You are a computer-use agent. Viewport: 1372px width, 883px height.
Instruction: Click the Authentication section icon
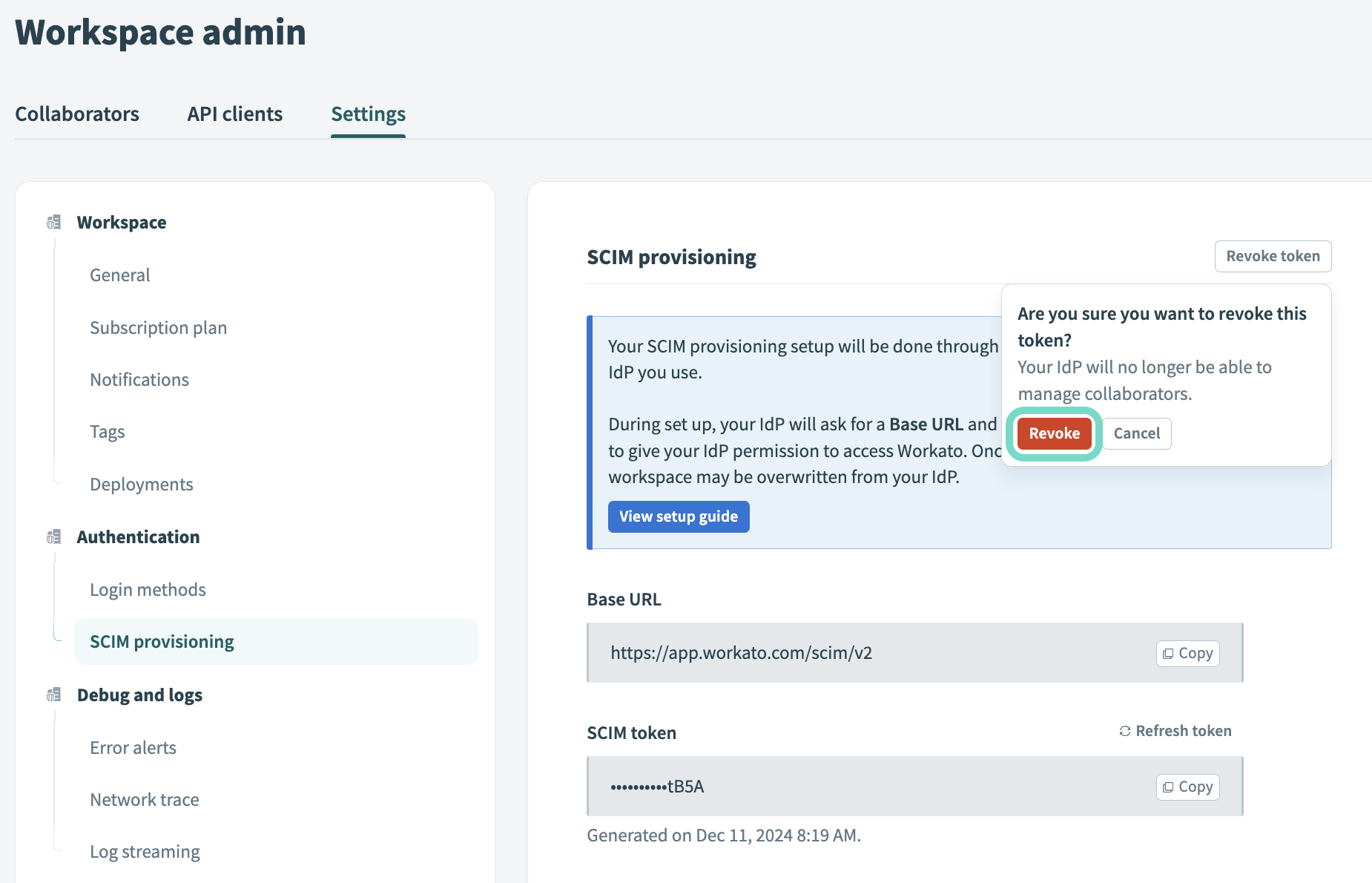[54, 537]
